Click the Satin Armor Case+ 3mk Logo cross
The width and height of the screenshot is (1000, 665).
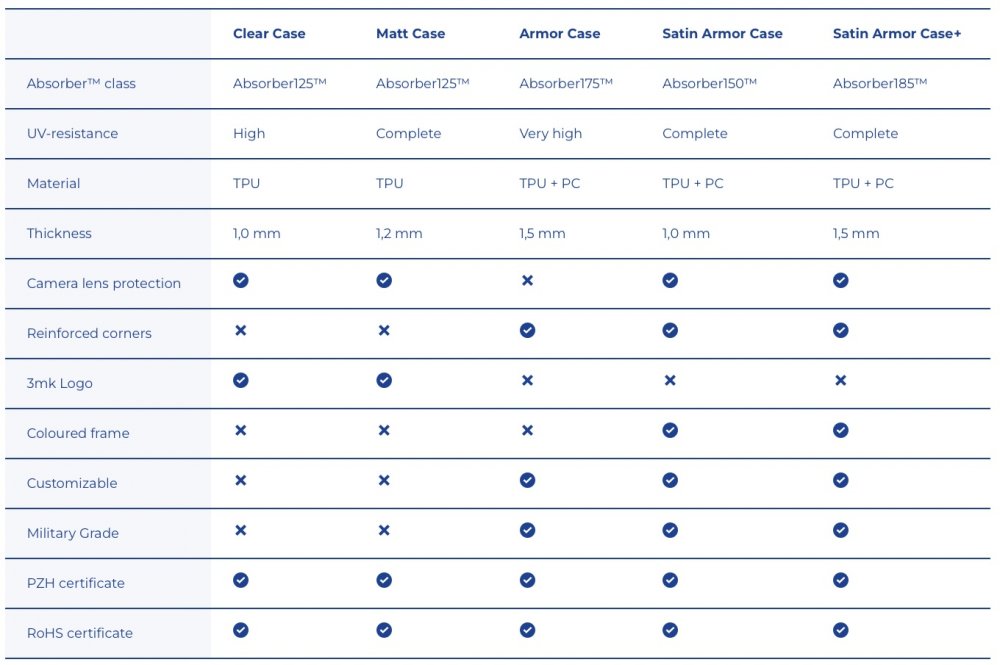coord(841,381)
